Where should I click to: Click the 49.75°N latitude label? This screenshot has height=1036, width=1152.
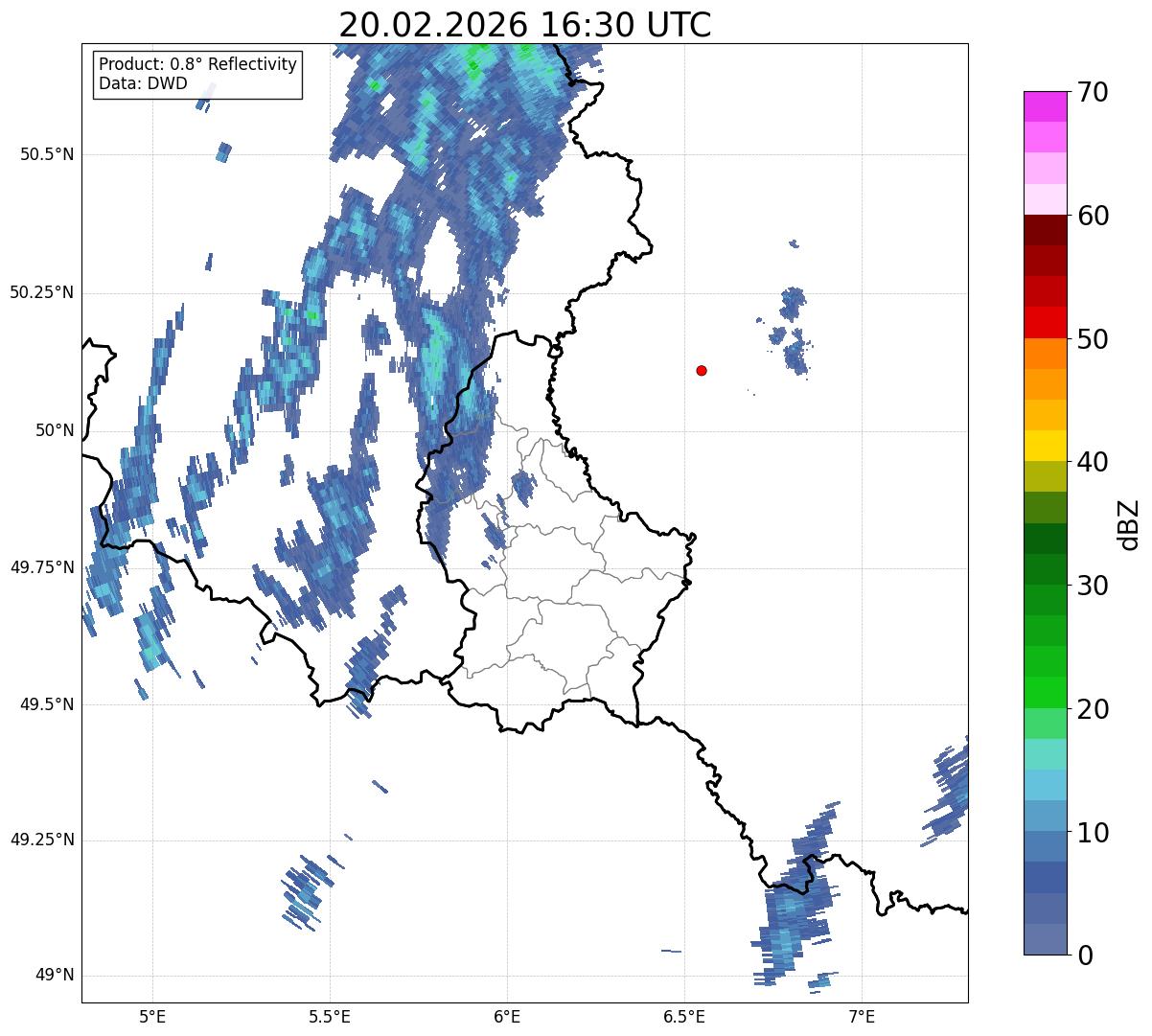pyautogui.click(x=42, y=567)
